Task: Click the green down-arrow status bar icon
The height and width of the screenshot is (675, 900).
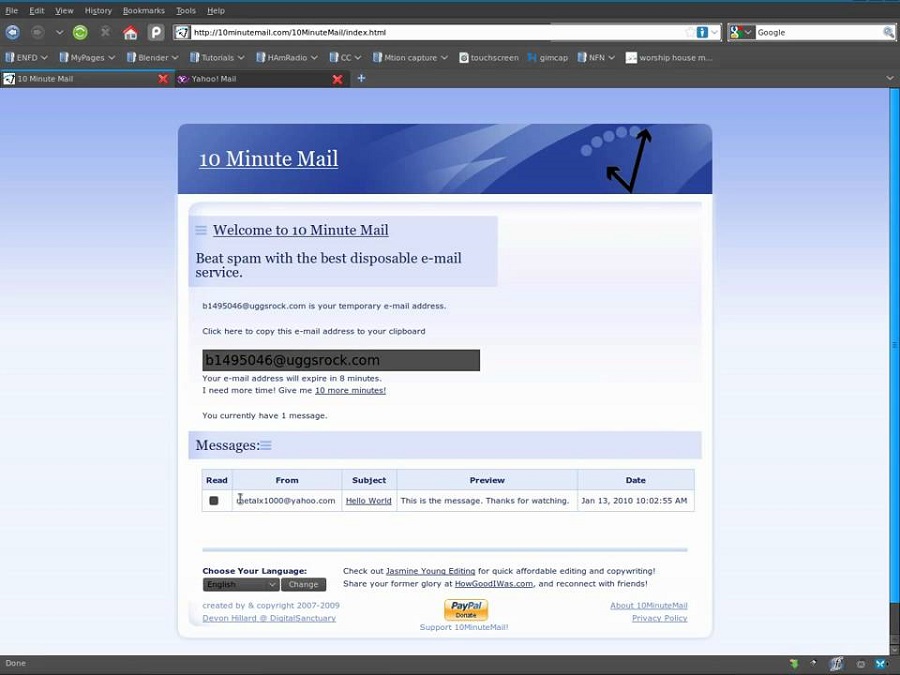Action: [x=794, y=663]
